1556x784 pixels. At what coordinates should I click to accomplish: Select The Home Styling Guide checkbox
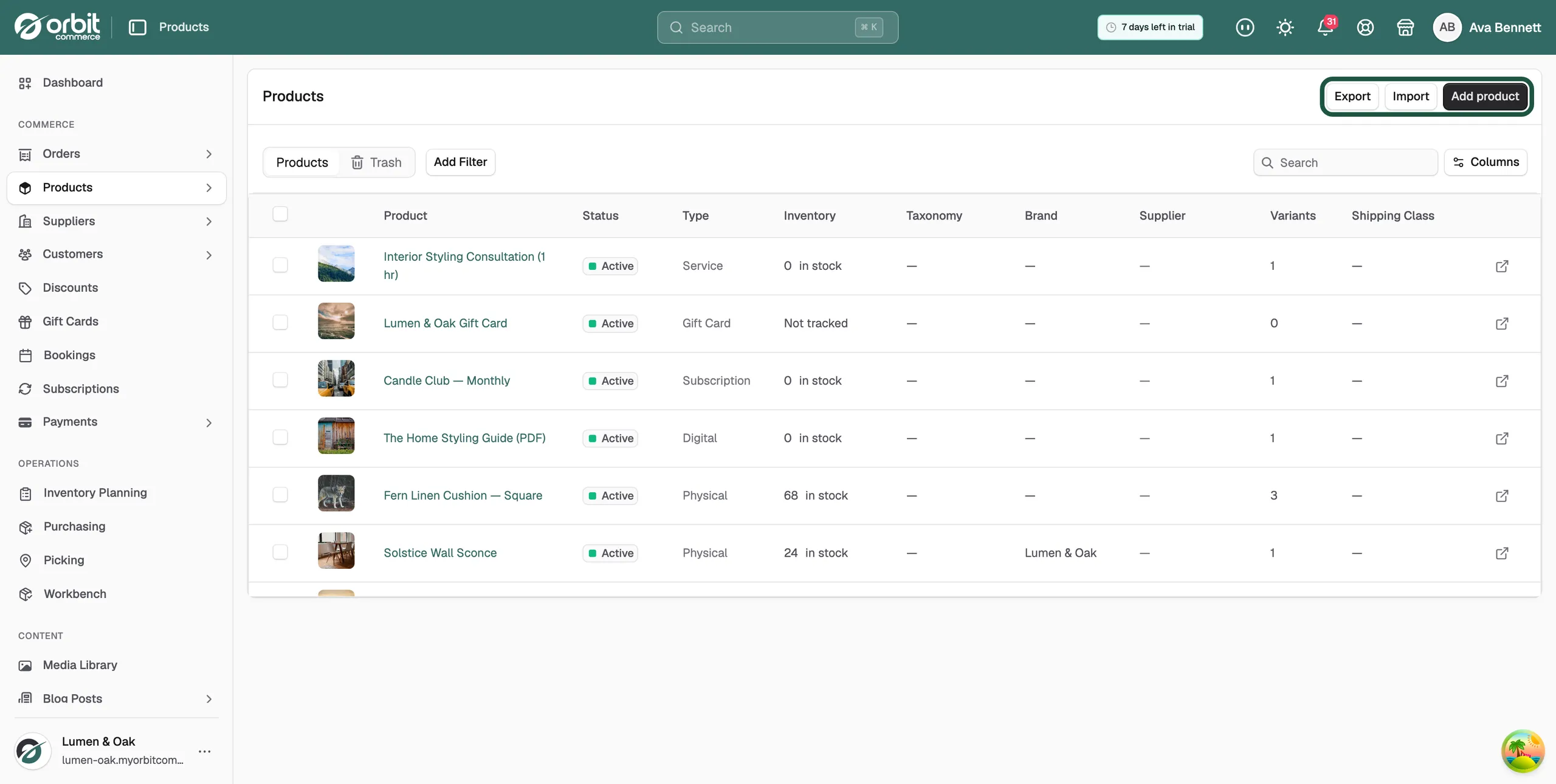tap(280, 437)
